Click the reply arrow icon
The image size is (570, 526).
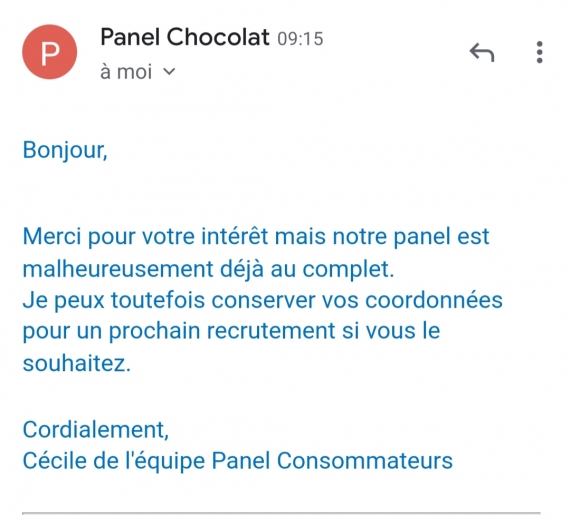pos(482,52)
